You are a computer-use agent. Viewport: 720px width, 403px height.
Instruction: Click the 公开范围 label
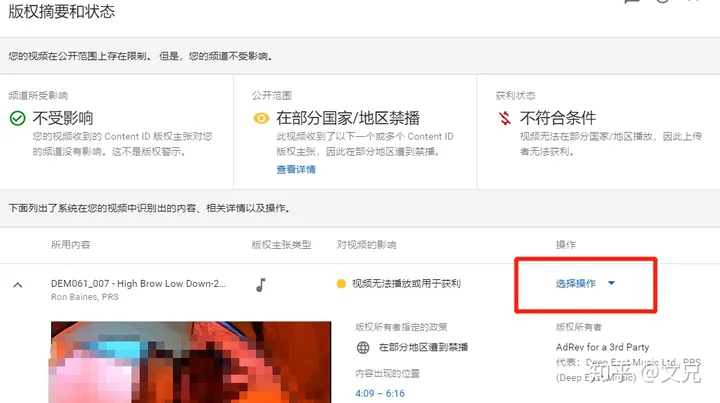coord(271,95)
